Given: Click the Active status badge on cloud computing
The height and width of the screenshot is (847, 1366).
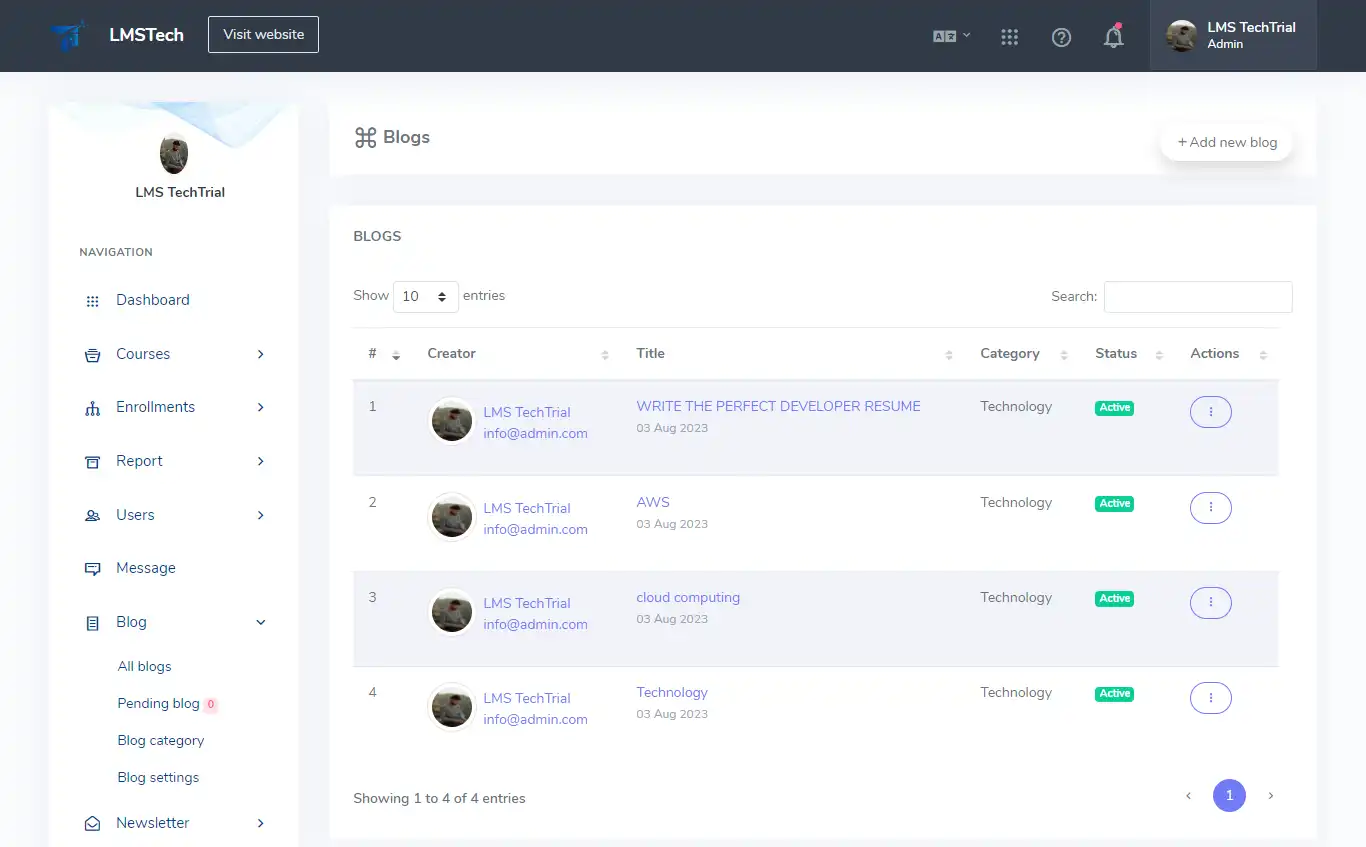Looking at the screenshot, I should click(1113, 598).
